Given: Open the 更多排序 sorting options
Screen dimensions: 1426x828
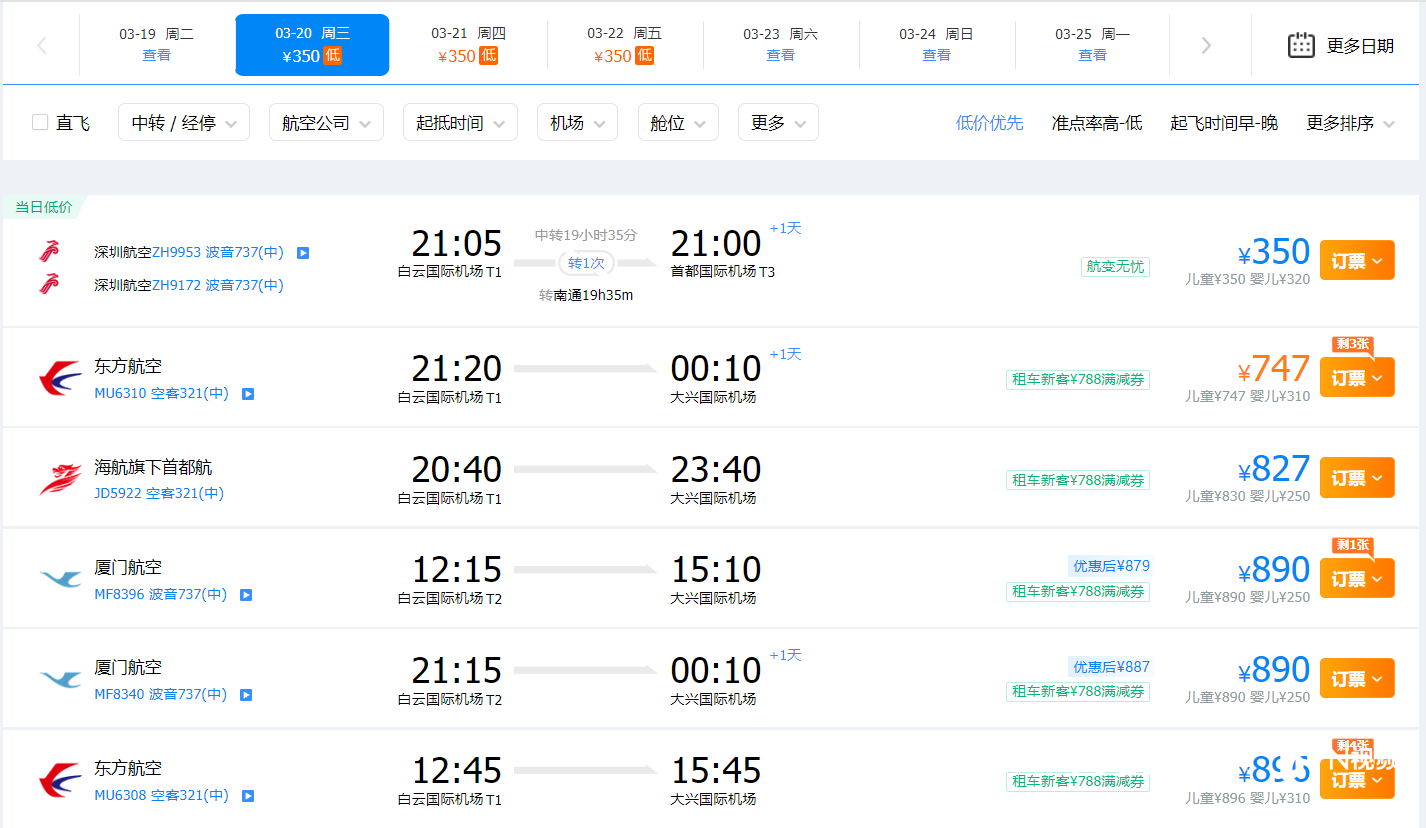Looking at the screenshot, I should point(1348,123).
